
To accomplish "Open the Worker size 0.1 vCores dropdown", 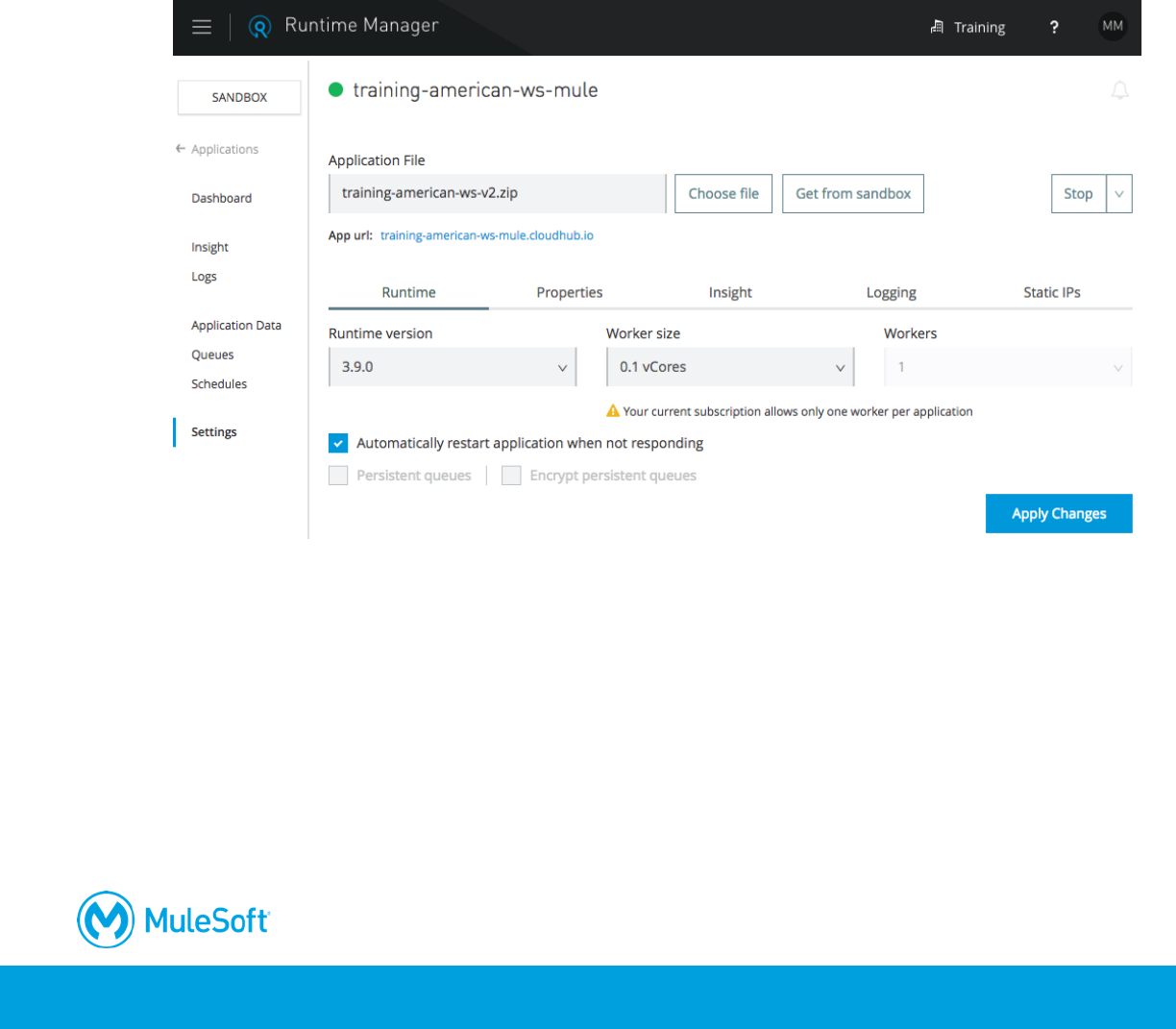I will (x=730, y=367).
